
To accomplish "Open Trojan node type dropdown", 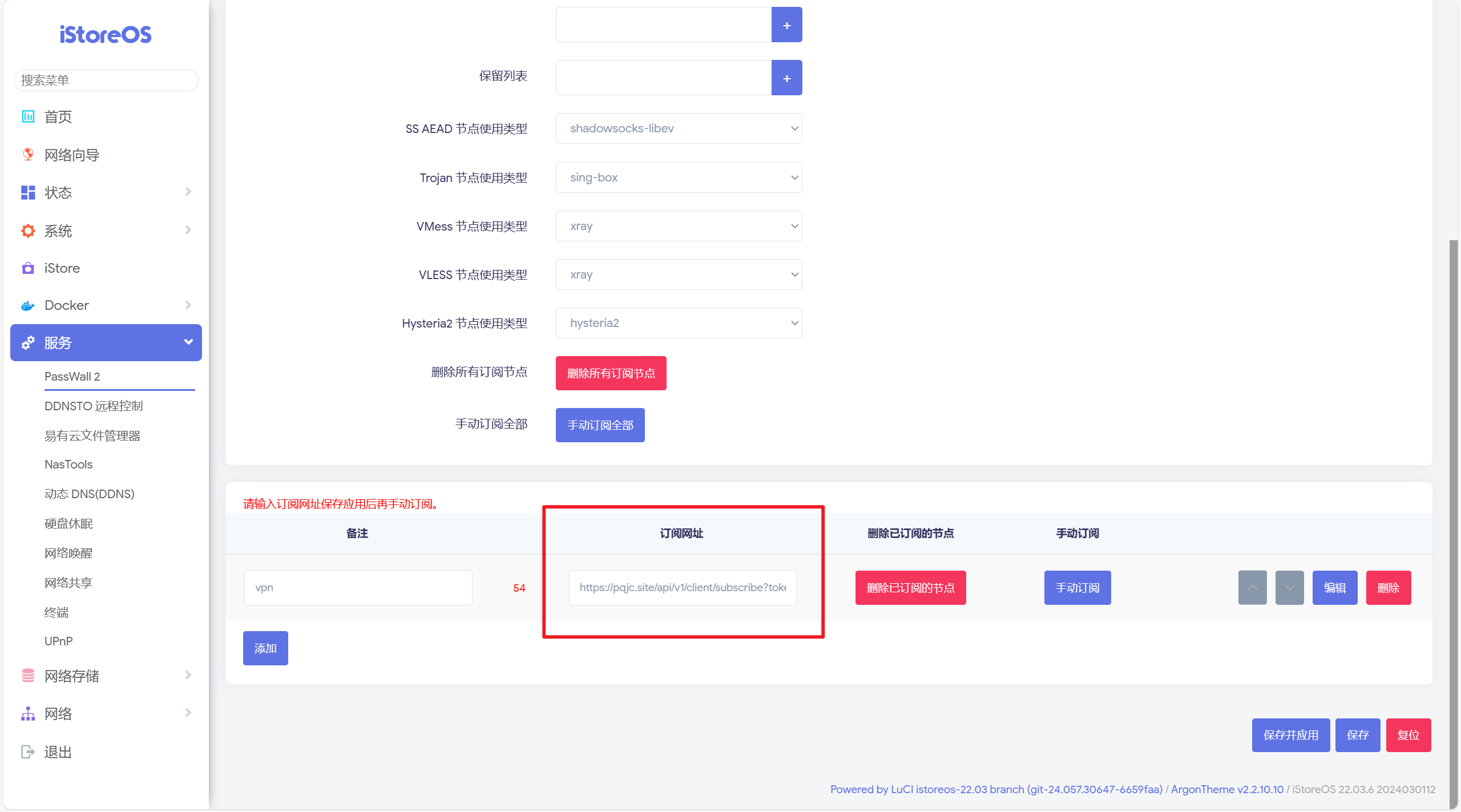I will pos(679,177).
